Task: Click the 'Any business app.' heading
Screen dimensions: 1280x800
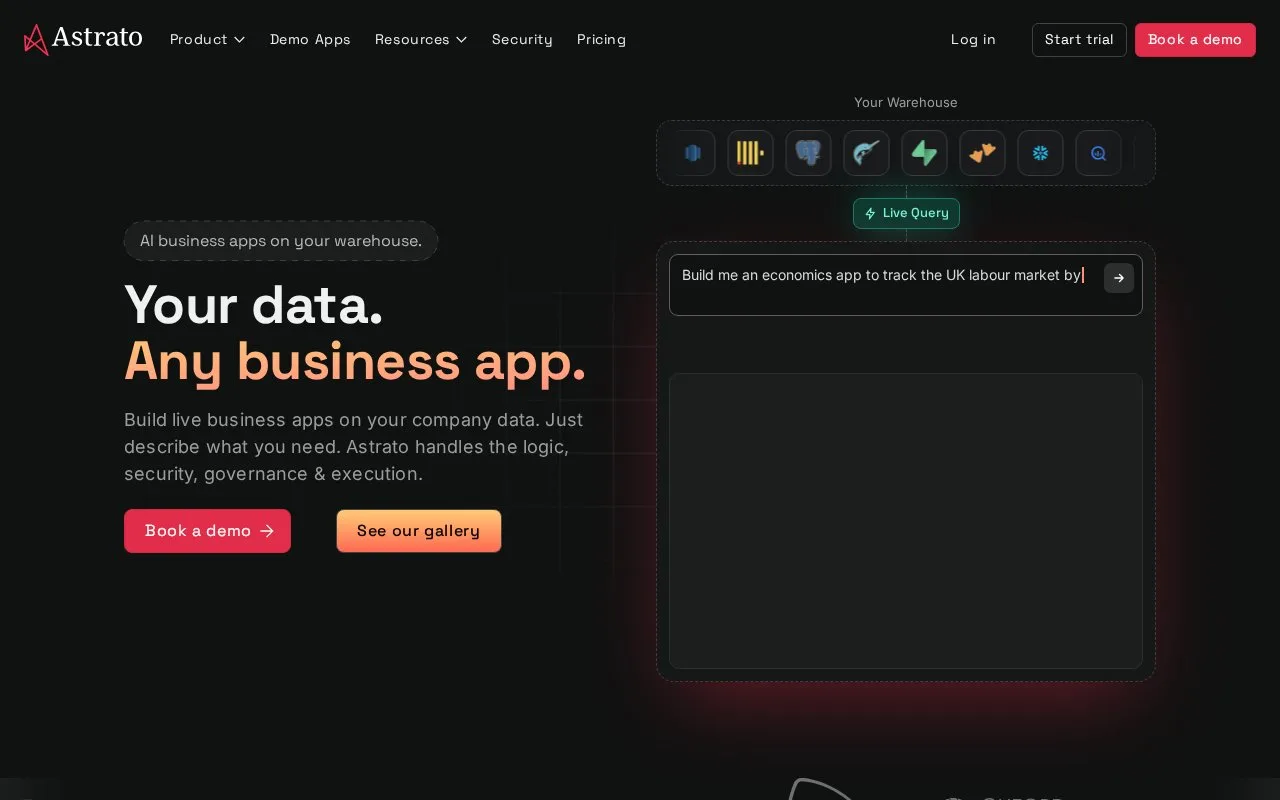Action: point(355,362)
